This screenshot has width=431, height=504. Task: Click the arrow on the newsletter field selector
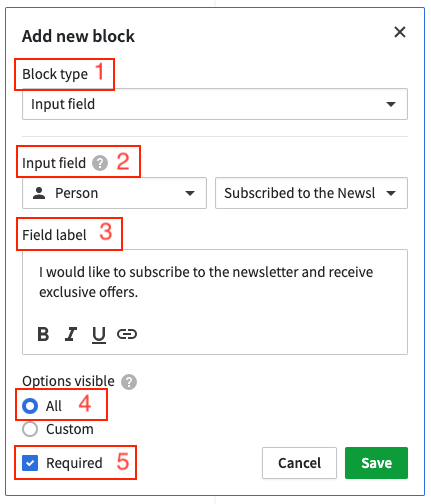pos(391,193)
